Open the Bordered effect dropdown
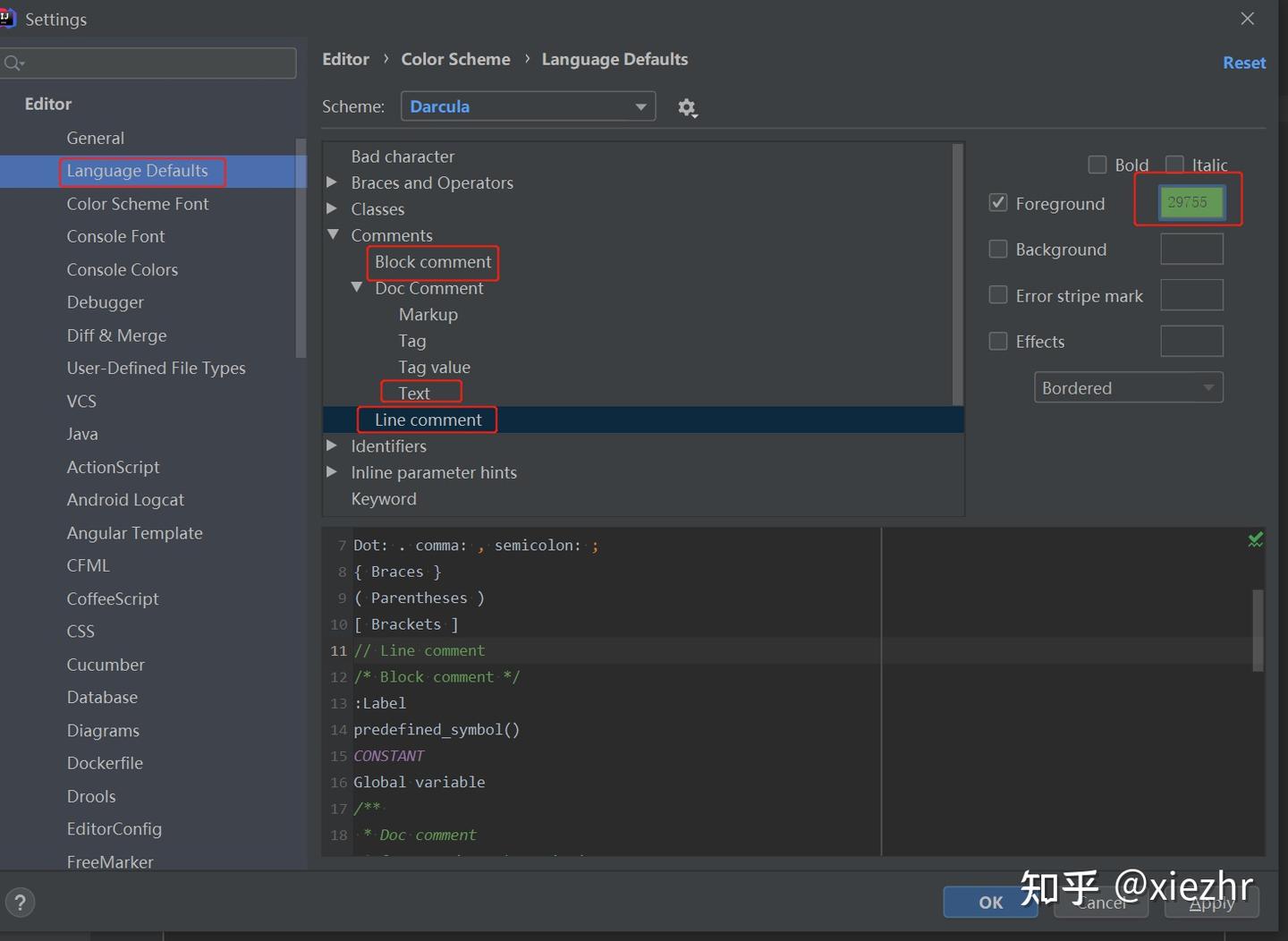Screen dimensions: 1288x941 [x=1128, y=387]
